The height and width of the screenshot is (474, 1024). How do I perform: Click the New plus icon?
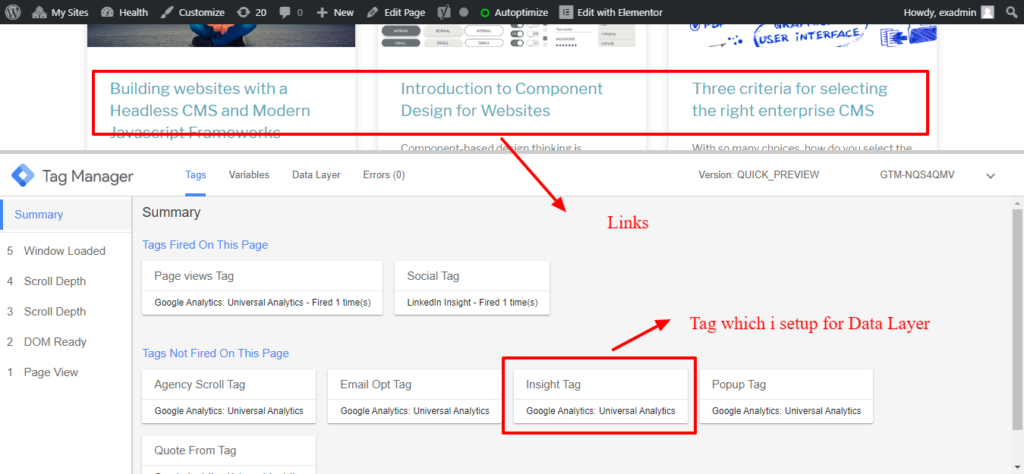tap(321, 12)
